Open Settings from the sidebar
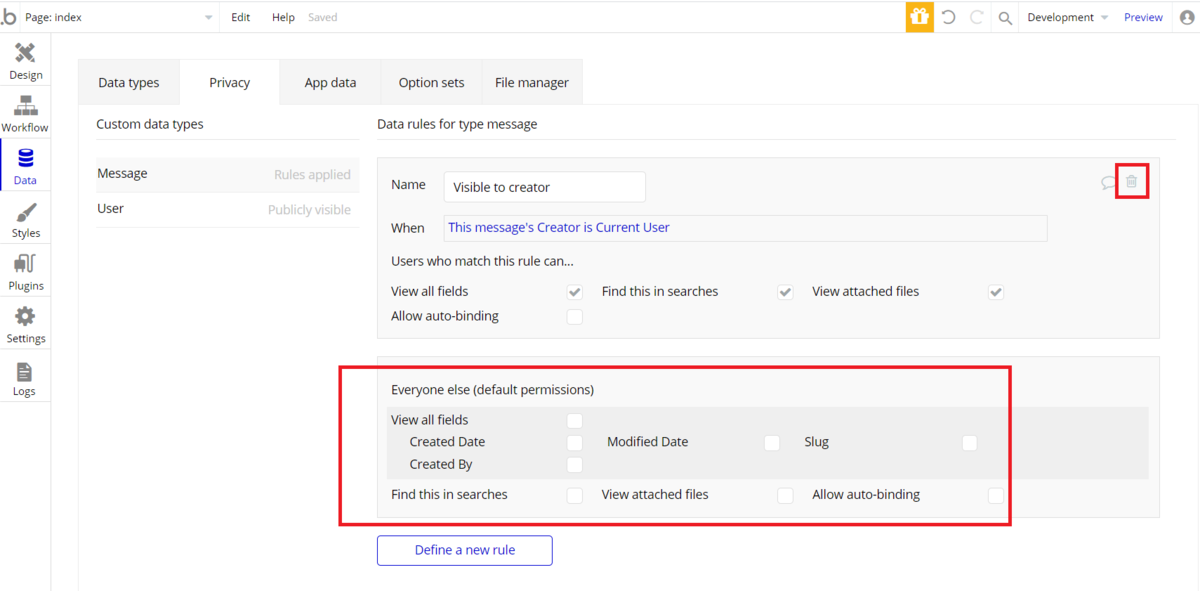This screenshot has width=1200, height=591. [x=25, y=325]
